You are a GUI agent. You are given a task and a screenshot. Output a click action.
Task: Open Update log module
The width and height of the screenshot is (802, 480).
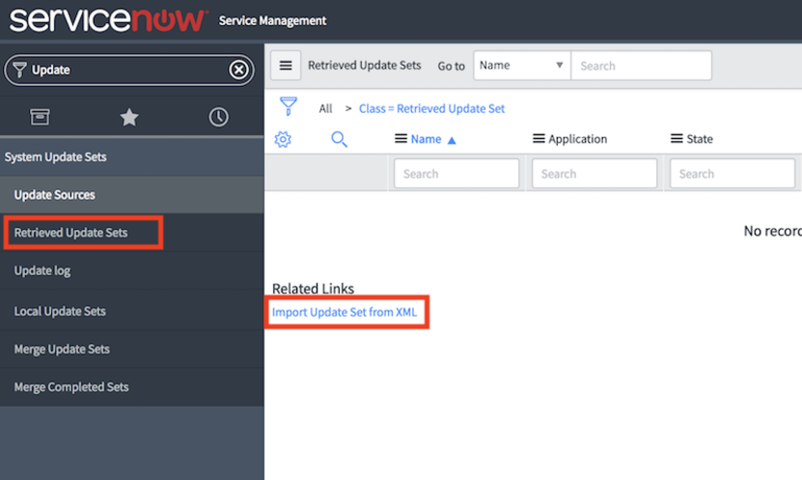[132, 270]
